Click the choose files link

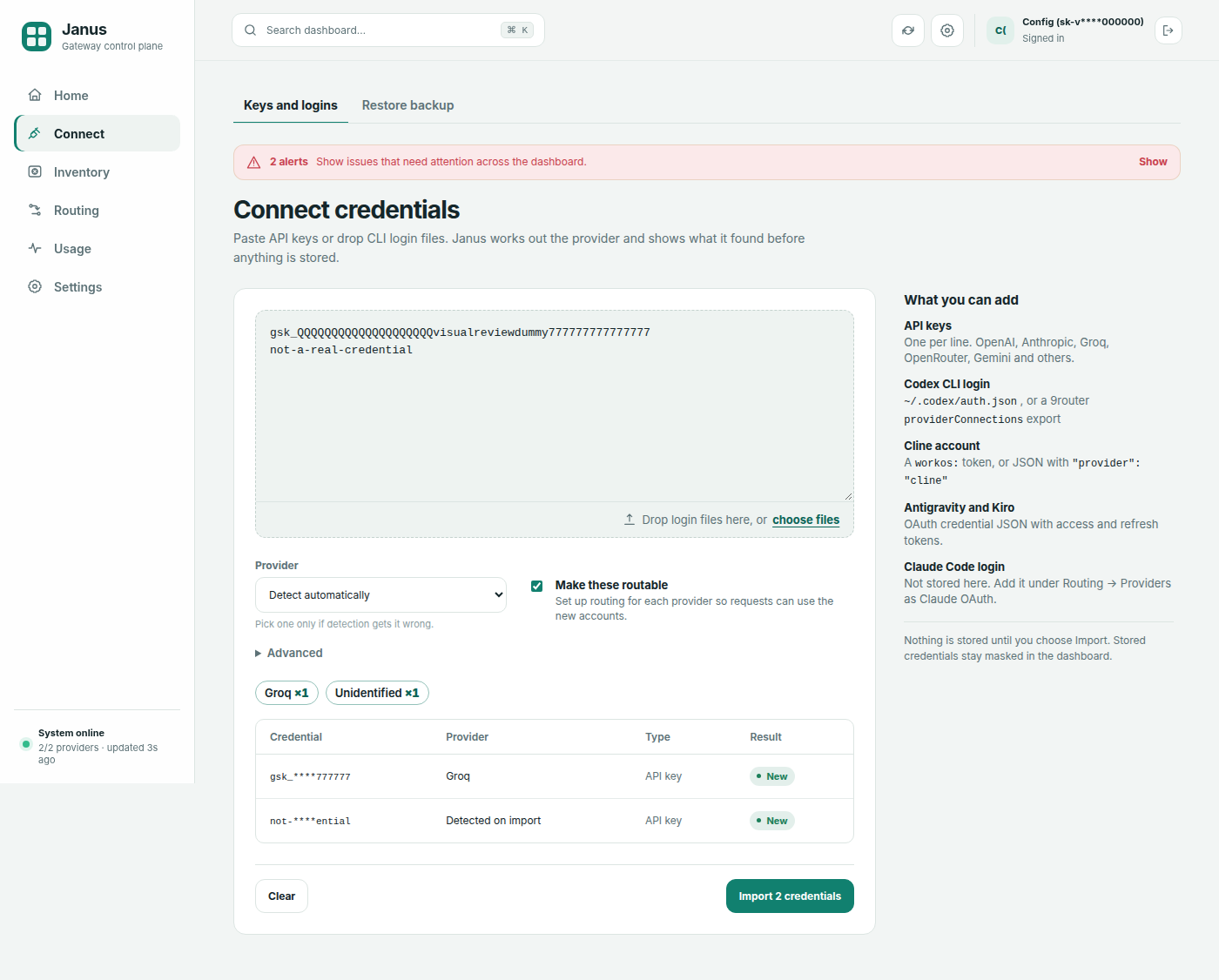pyautogui.click(x=806, y=520)
